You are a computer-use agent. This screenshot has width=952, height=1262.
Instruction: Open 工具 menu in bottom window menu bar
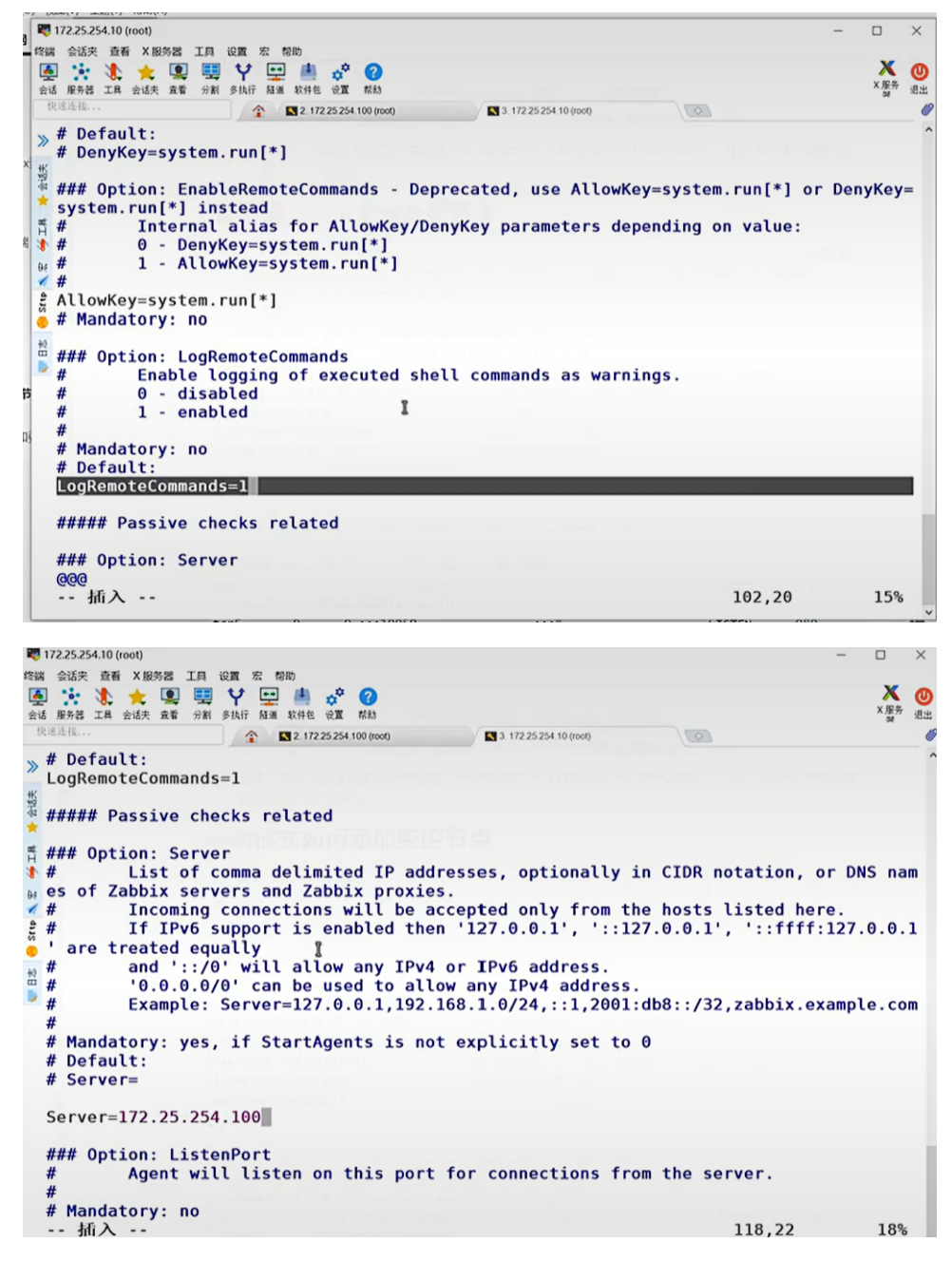pos(197,676)
